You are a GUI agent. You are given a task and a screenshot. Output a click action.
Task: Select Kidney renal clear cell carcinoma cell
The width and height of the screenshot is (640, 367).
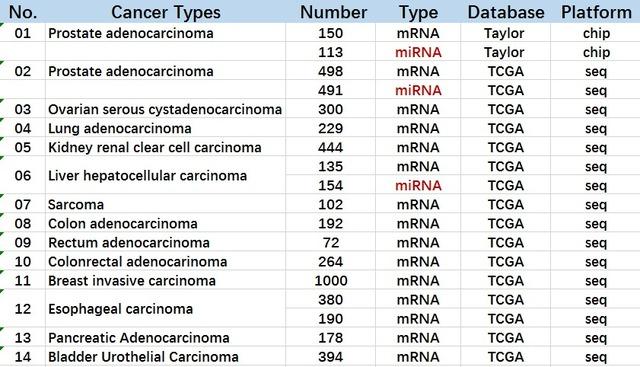point(165,147)
